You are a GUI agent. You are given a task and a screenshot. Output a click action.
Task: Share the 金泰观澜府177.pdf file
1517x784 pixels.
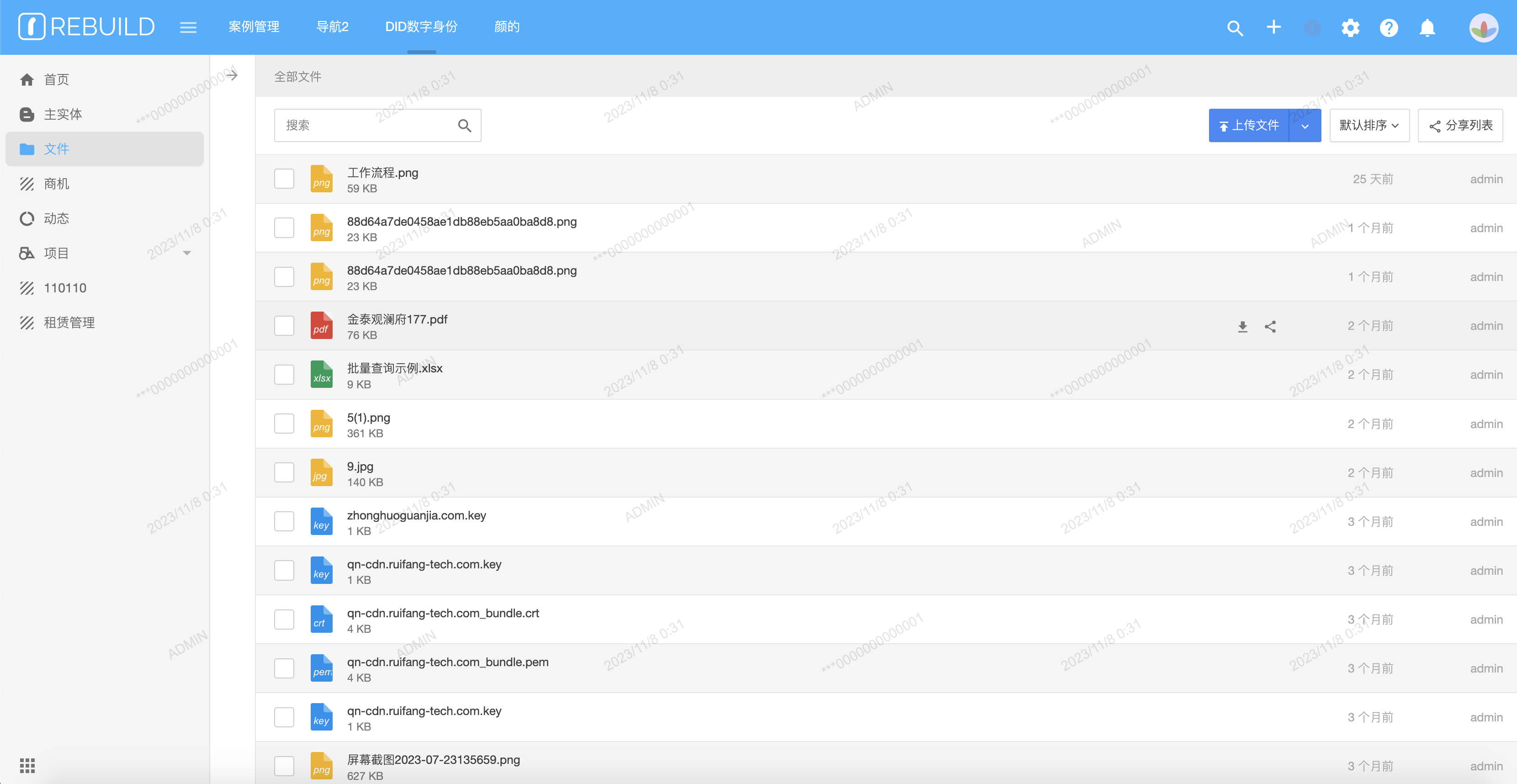click(x=1270, y=326)
